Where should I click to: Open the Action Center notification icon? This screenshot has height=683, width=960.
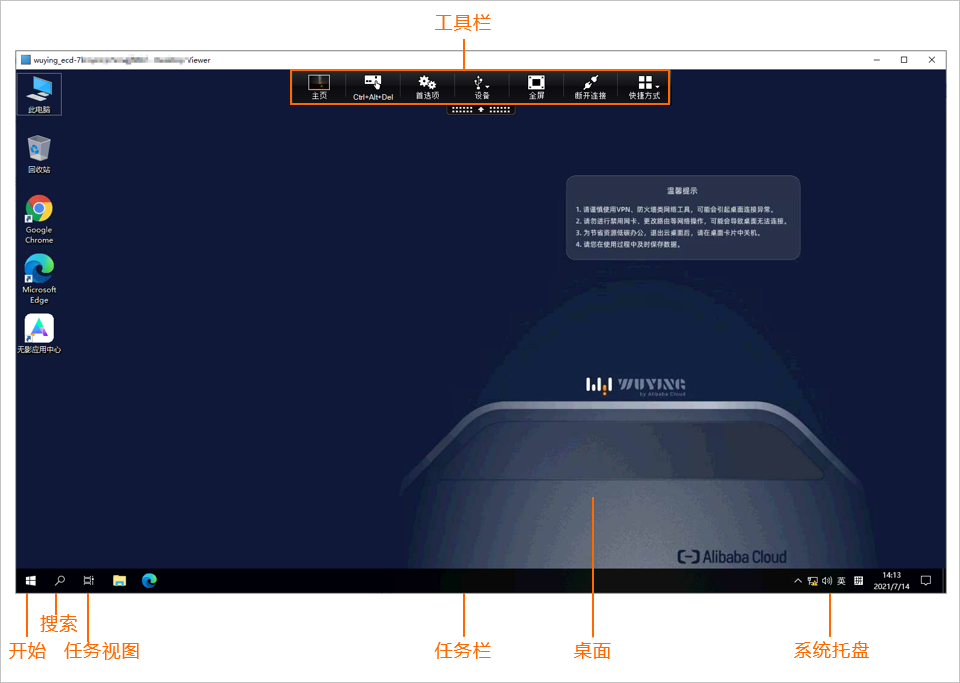tap(926, 580)
